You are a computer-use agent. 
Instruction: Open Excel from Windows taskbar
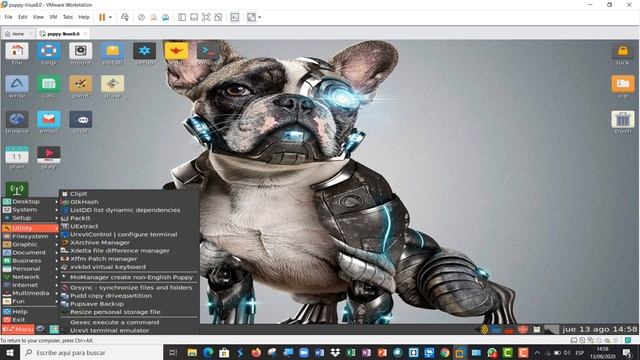351,352
